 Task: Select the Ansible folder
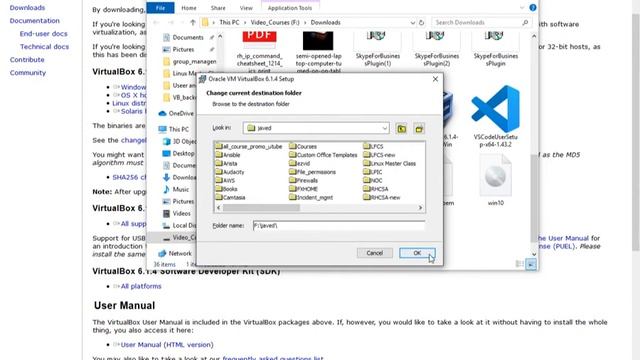point(228,155)
